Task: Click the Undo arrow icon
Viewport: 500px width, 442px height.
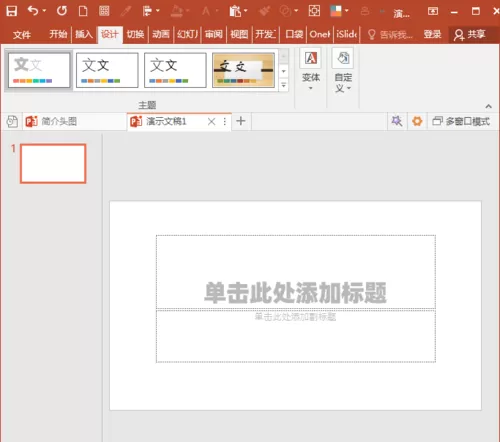Action: click(33, 11)
